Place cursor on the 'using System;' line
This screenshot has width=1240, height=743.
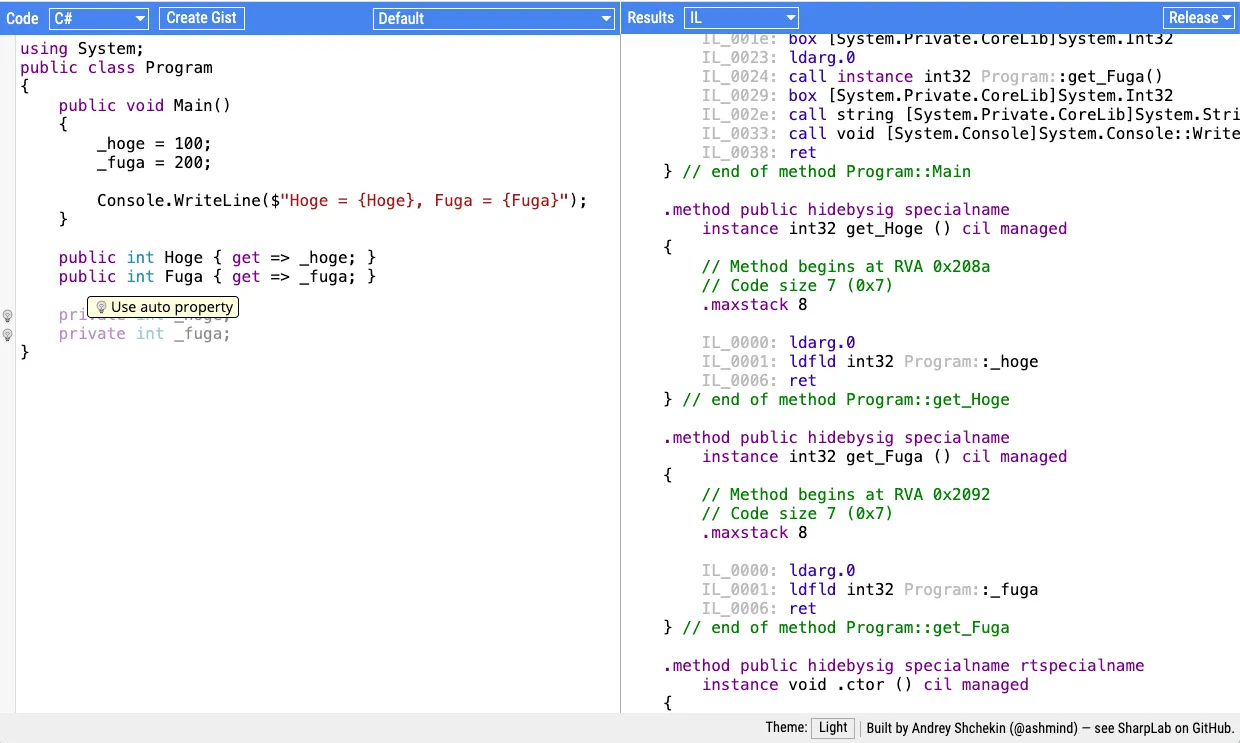82,49
